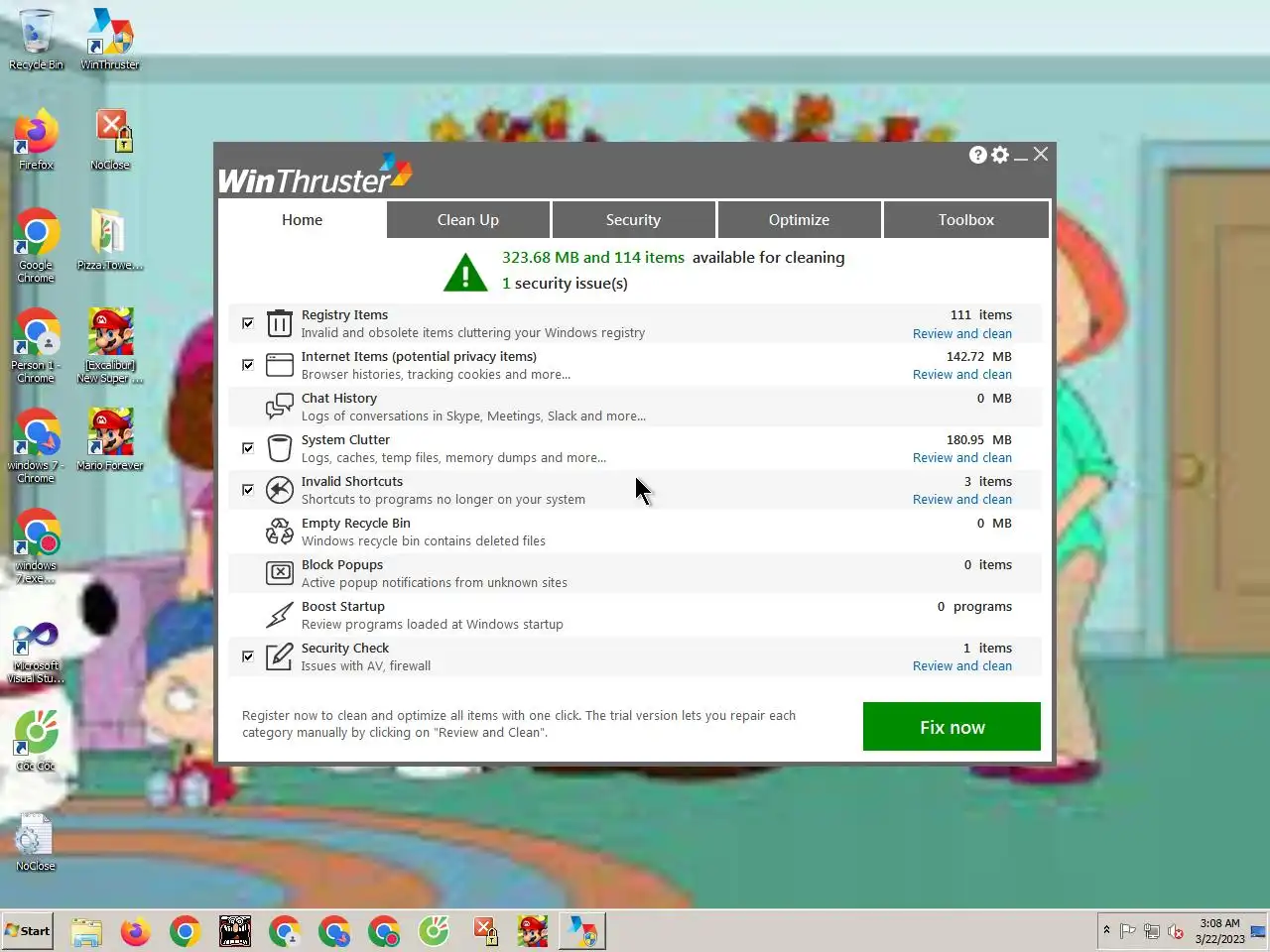Open the Optimize tab
Viewport: 1270px width, 952px height.
[799, 220]
